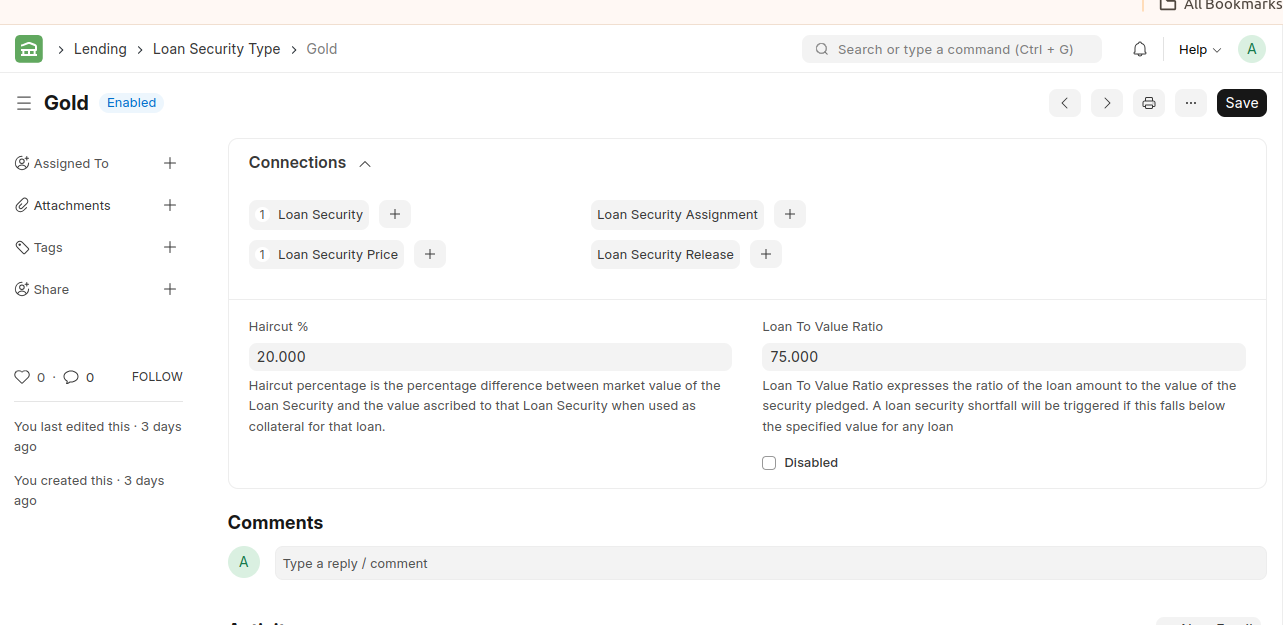Follow this document
Screen dimensions: 1283x625
(157, 377)
